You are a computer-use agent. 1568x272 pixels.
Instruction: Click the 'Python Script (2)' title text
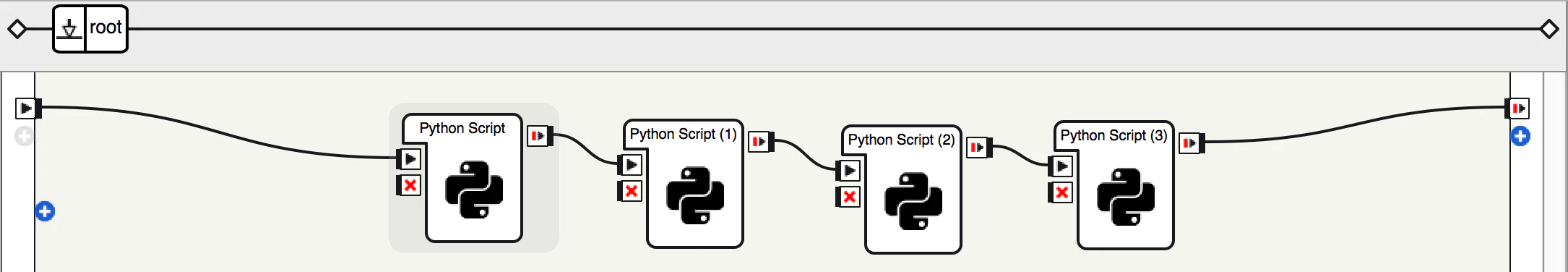tap(901, 140)
